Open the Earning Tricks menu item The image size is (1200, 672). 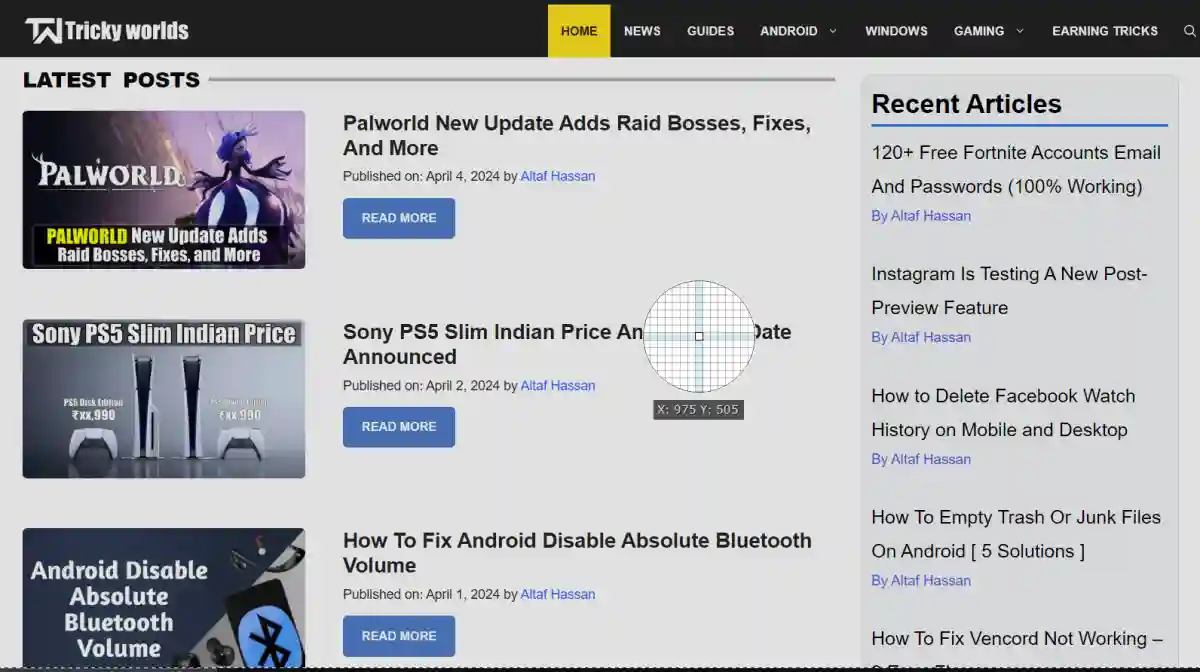click(x=1104, y=31)
